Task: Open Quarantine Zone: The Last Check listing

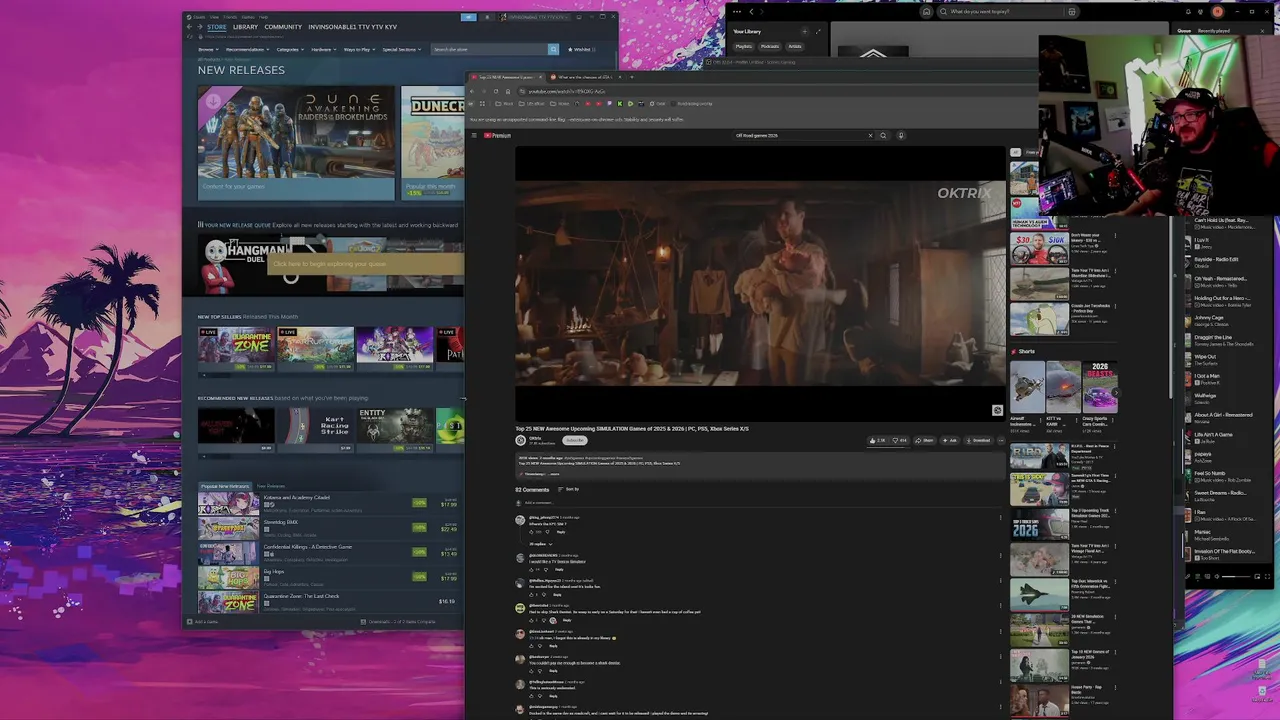Action: [x=328, y=601]
